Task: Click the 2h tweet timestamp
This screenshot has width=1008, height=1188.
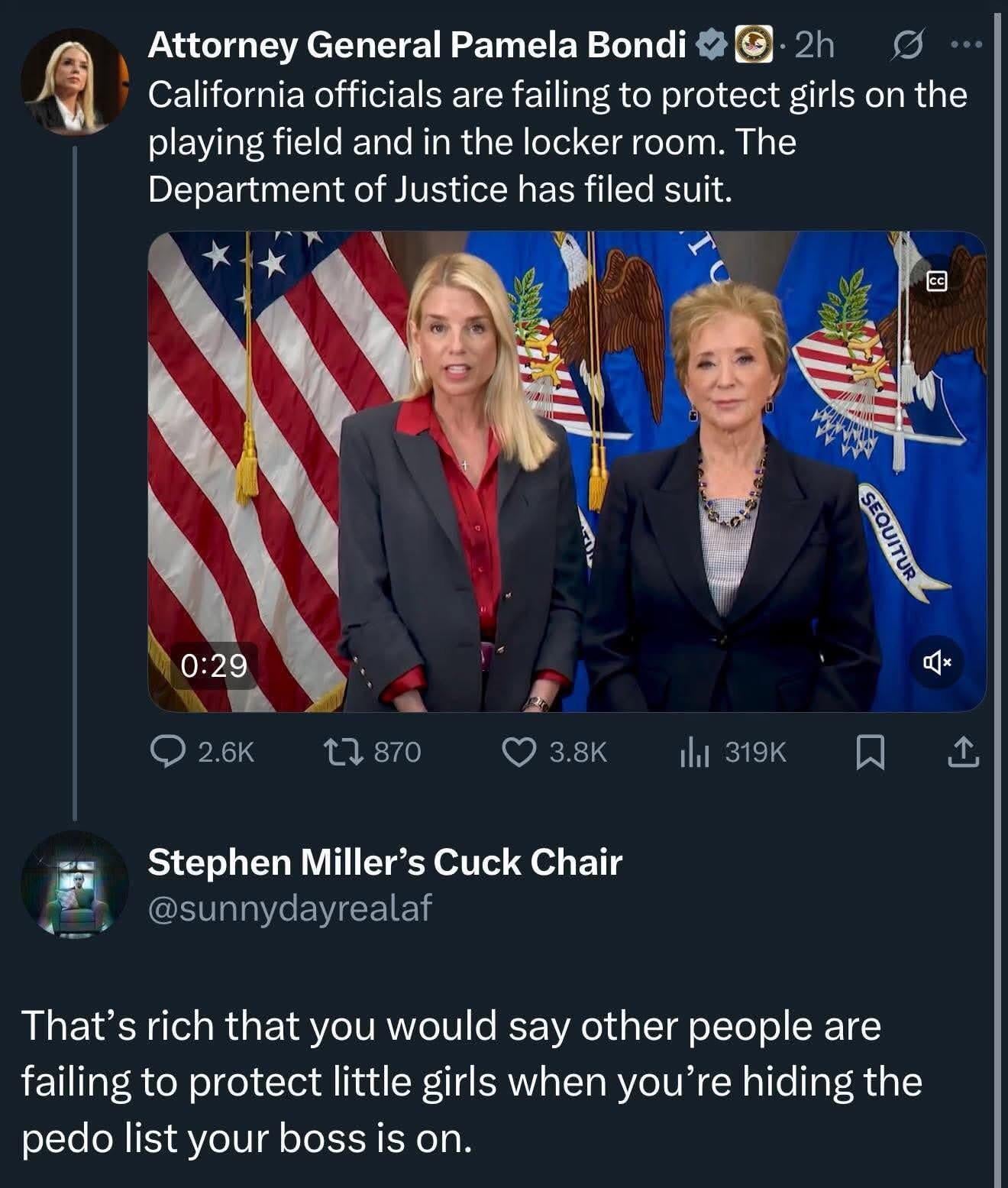Action: 814,47
